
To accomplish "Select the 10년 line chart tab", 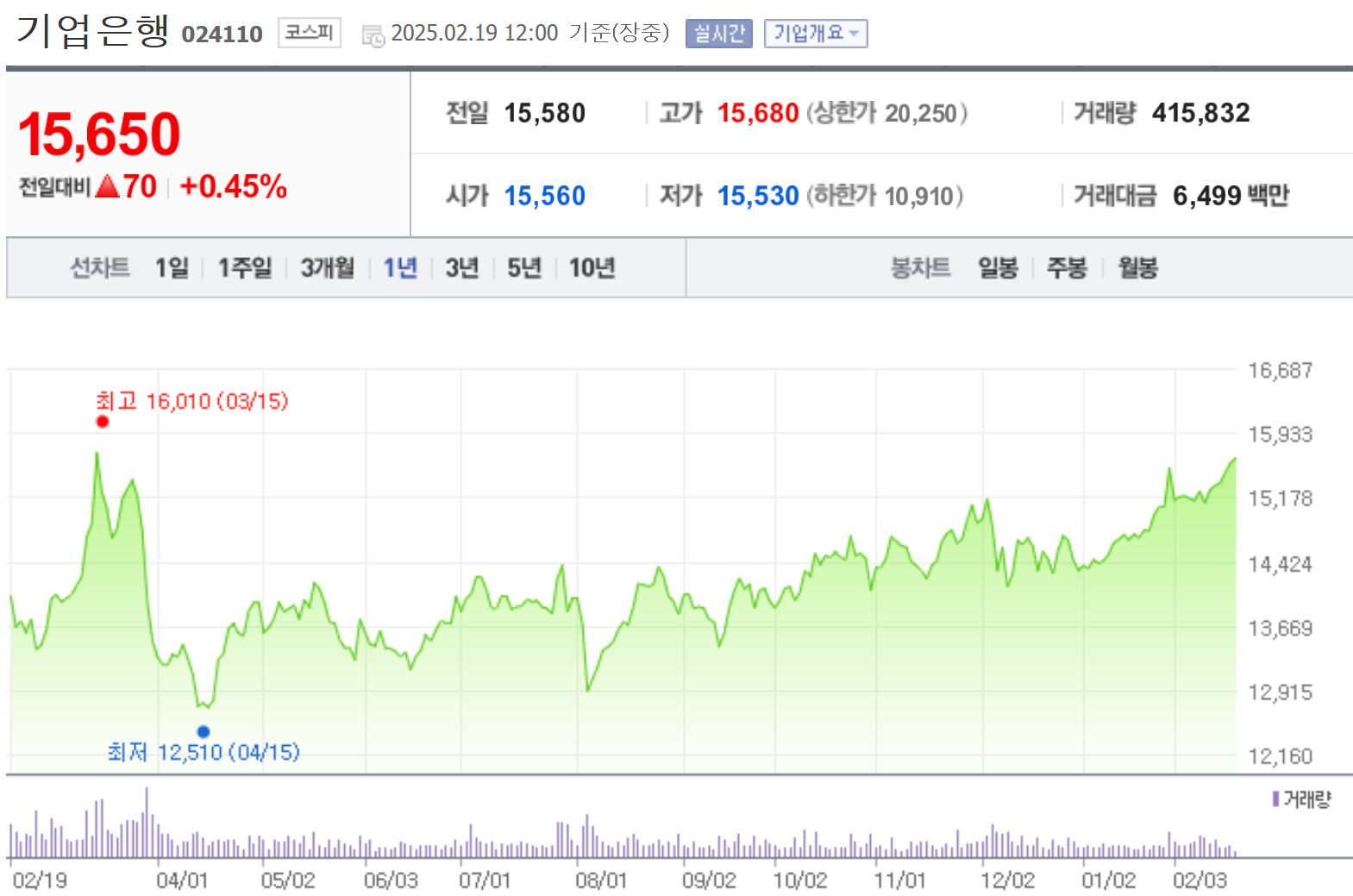I will point(592,268).
